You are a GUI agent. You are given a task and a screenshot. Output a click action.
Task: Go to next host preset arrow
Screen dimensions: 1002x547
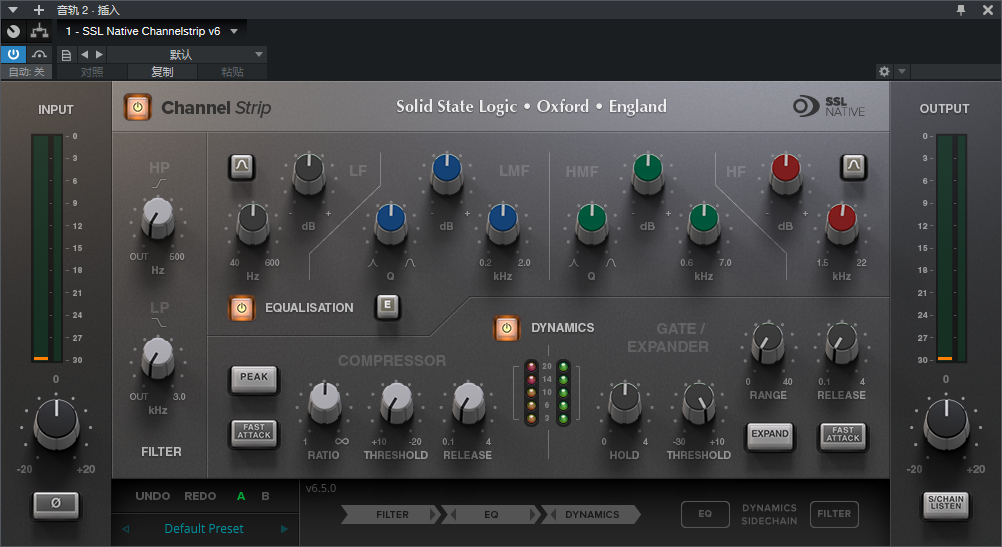click(99, 55)
